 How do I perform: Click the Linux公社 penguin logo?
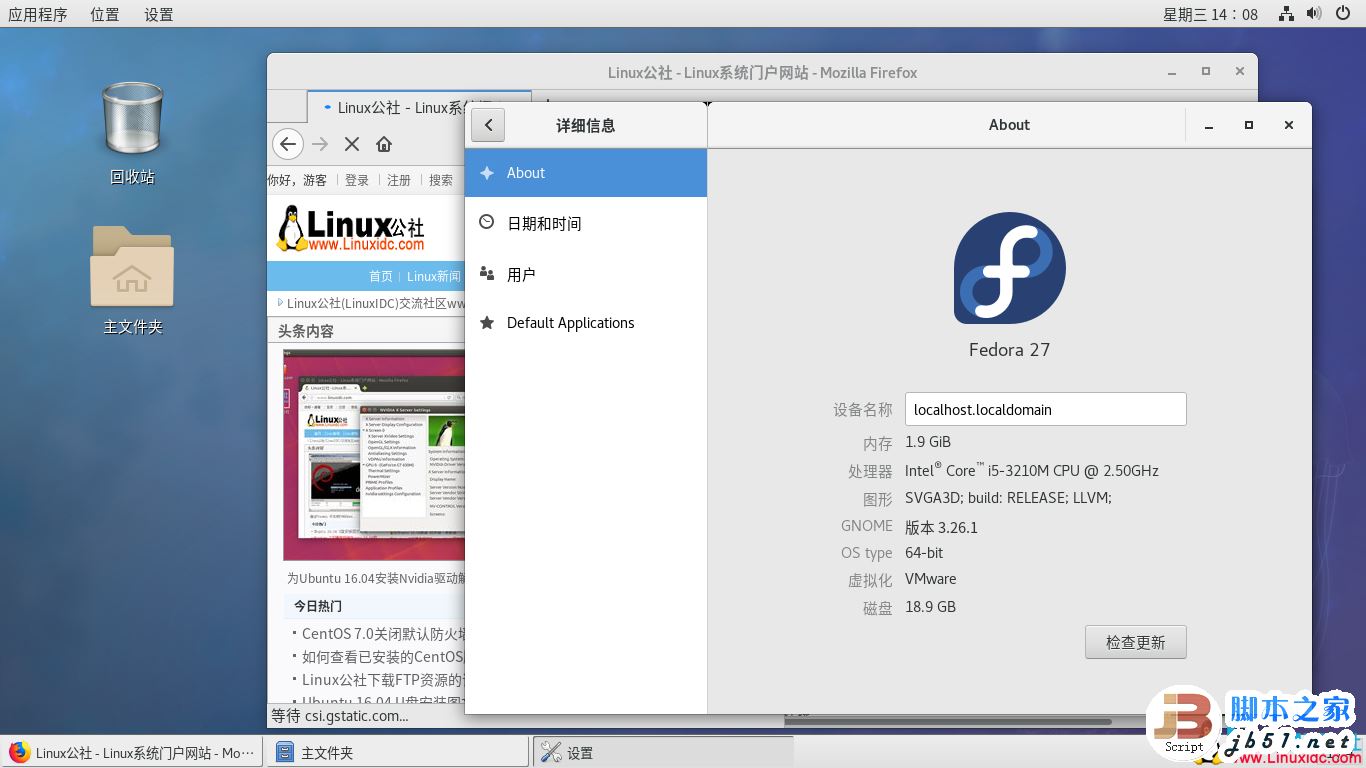(350, 228)
